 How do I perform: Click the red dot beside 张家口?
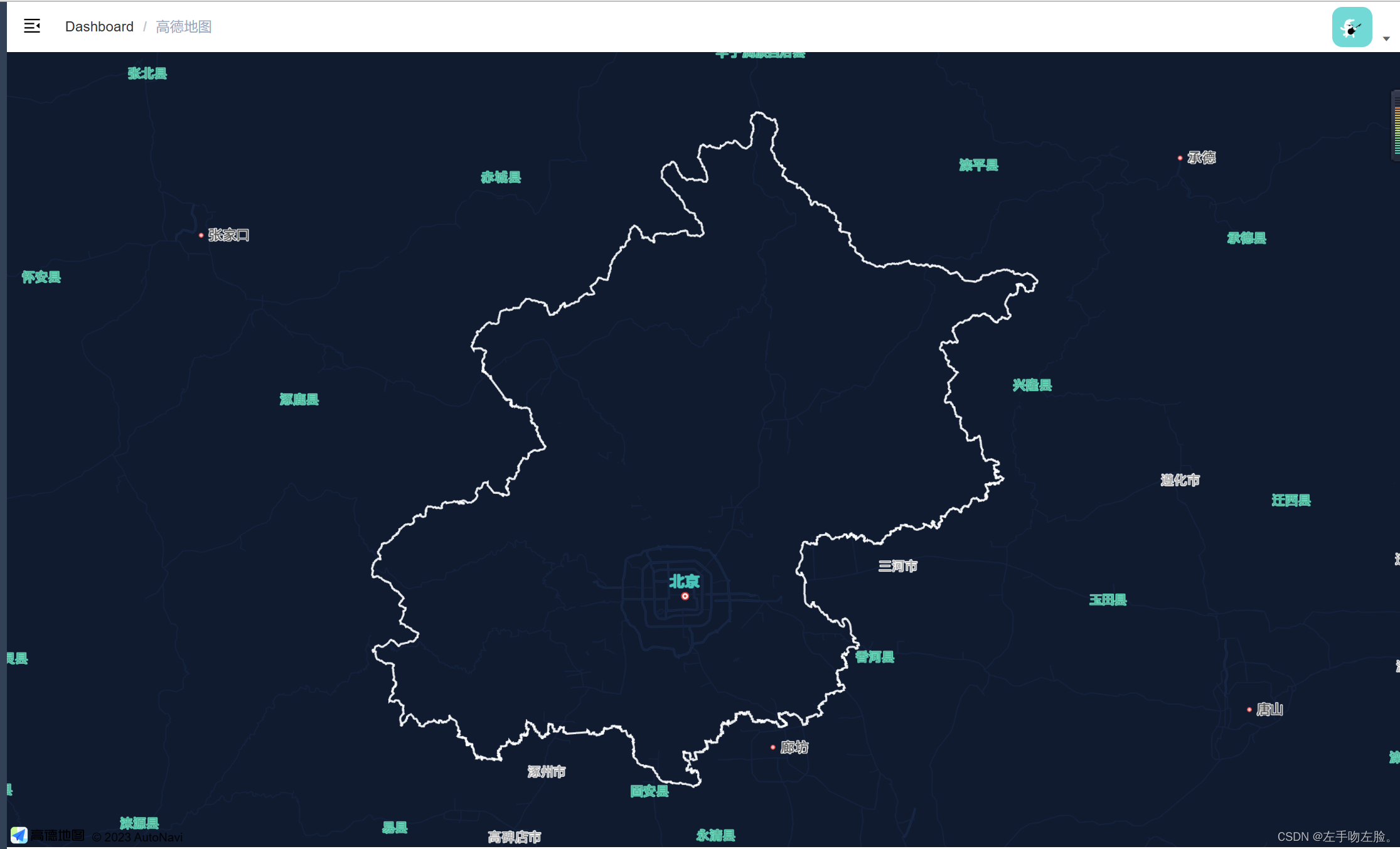point(201,235)
